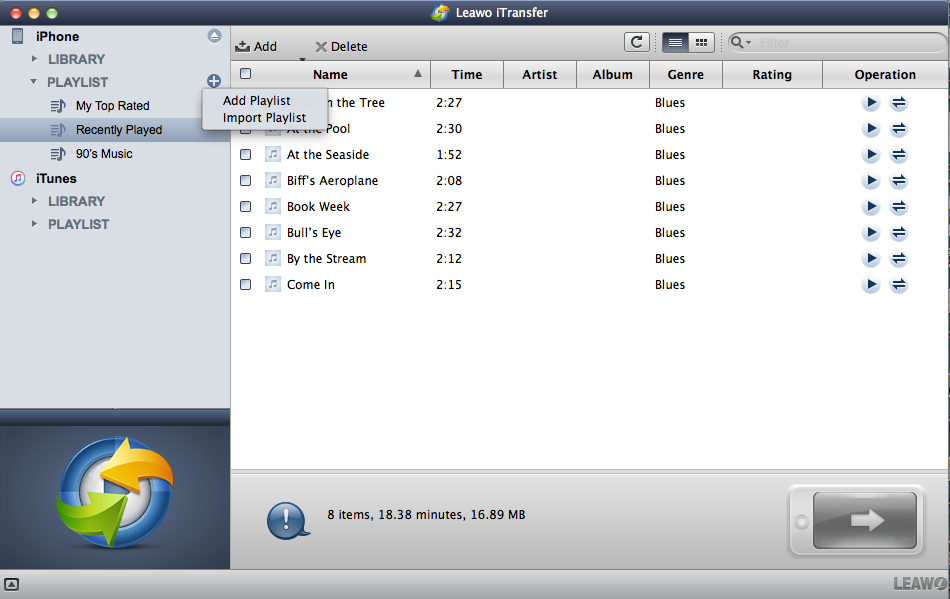Choose Import Playlist from popup menu
This screenshot has height=599, width=950.
264,118
